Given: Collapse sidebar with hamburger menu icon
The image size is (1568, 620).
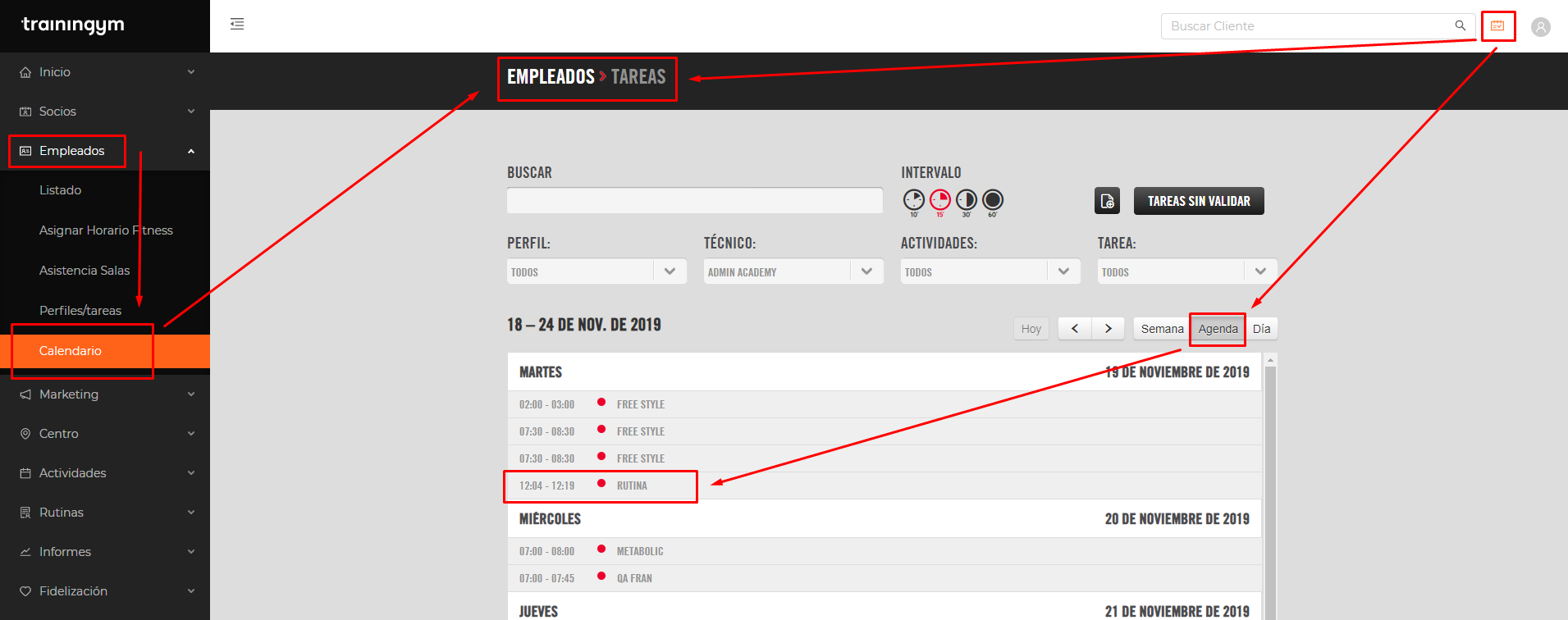Looking at the screenshot, I should (x=237, y=24).
